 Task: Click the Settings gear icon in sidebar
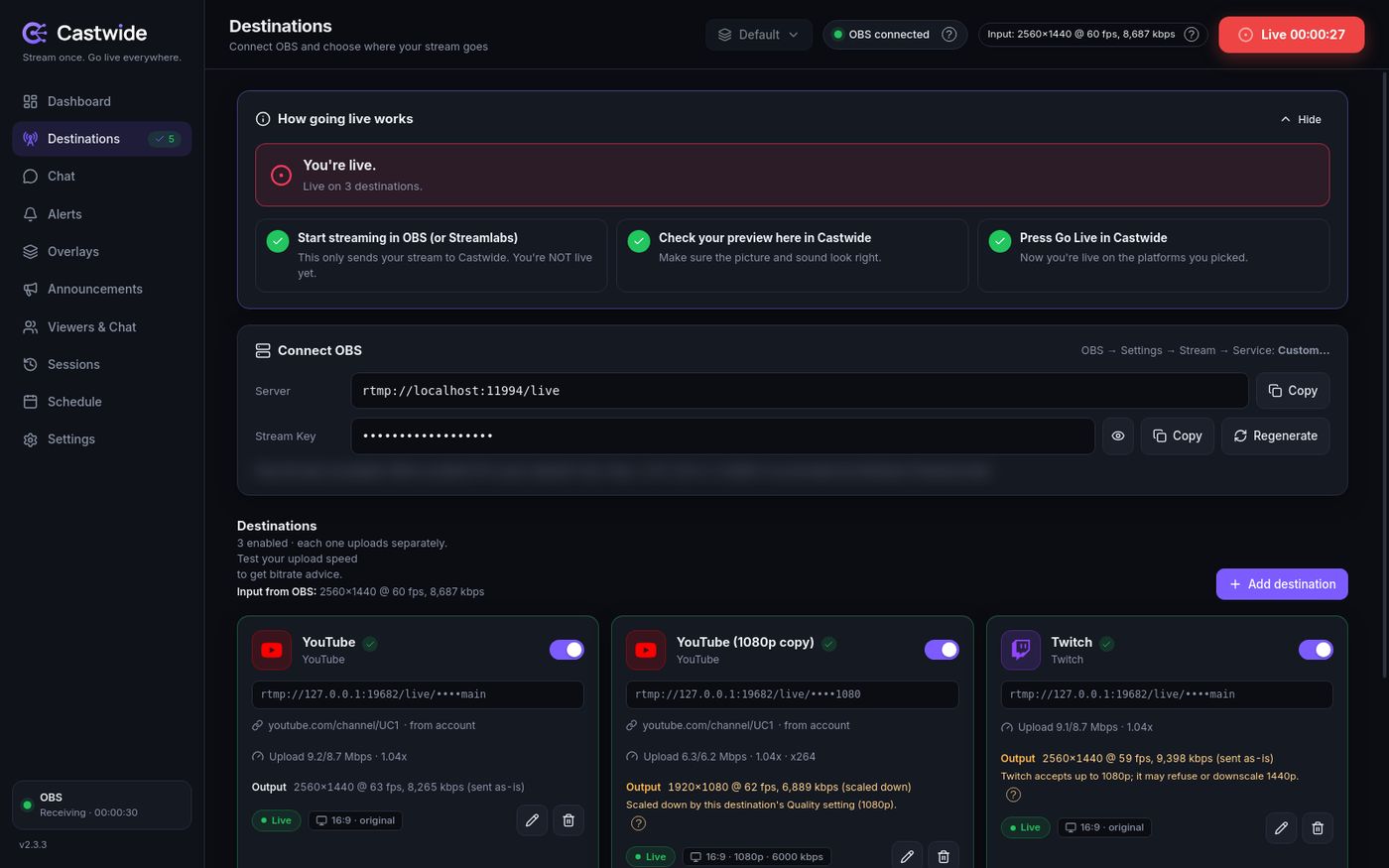(x=31, y=439)
